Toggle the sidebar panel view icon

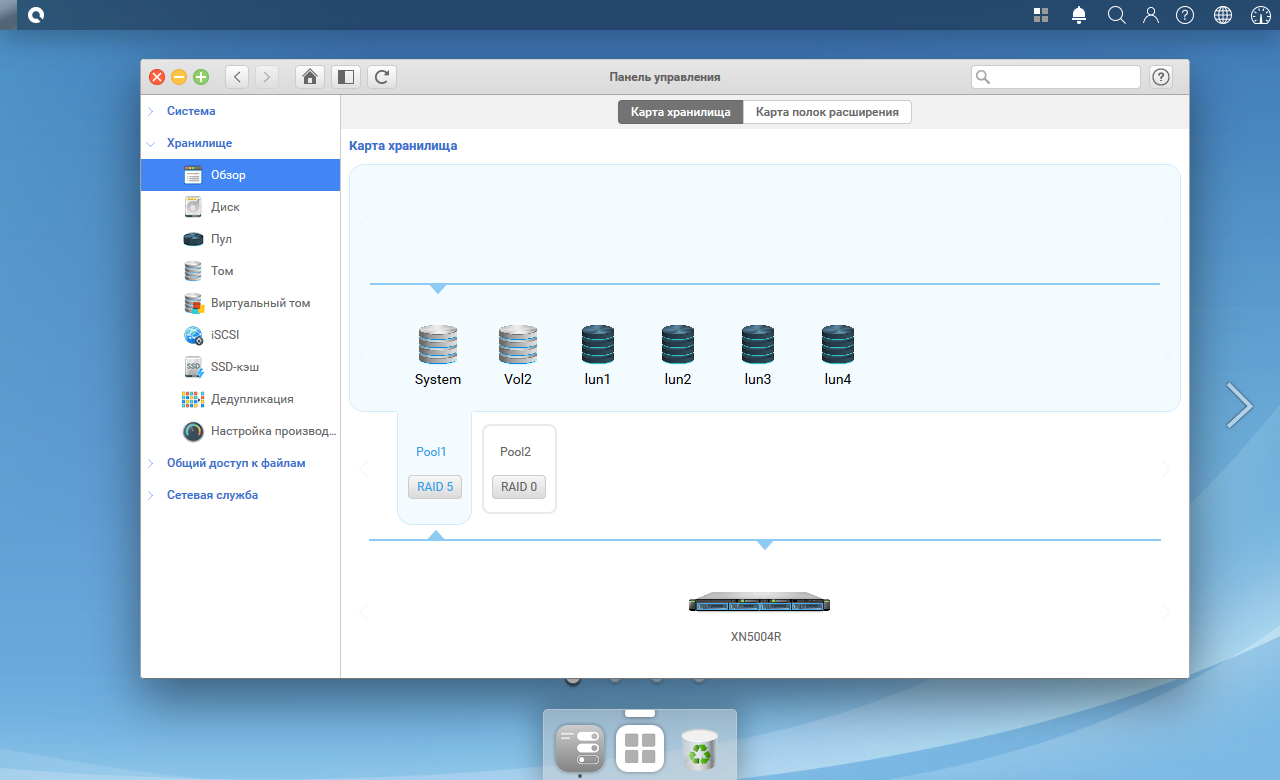point(346,77)
